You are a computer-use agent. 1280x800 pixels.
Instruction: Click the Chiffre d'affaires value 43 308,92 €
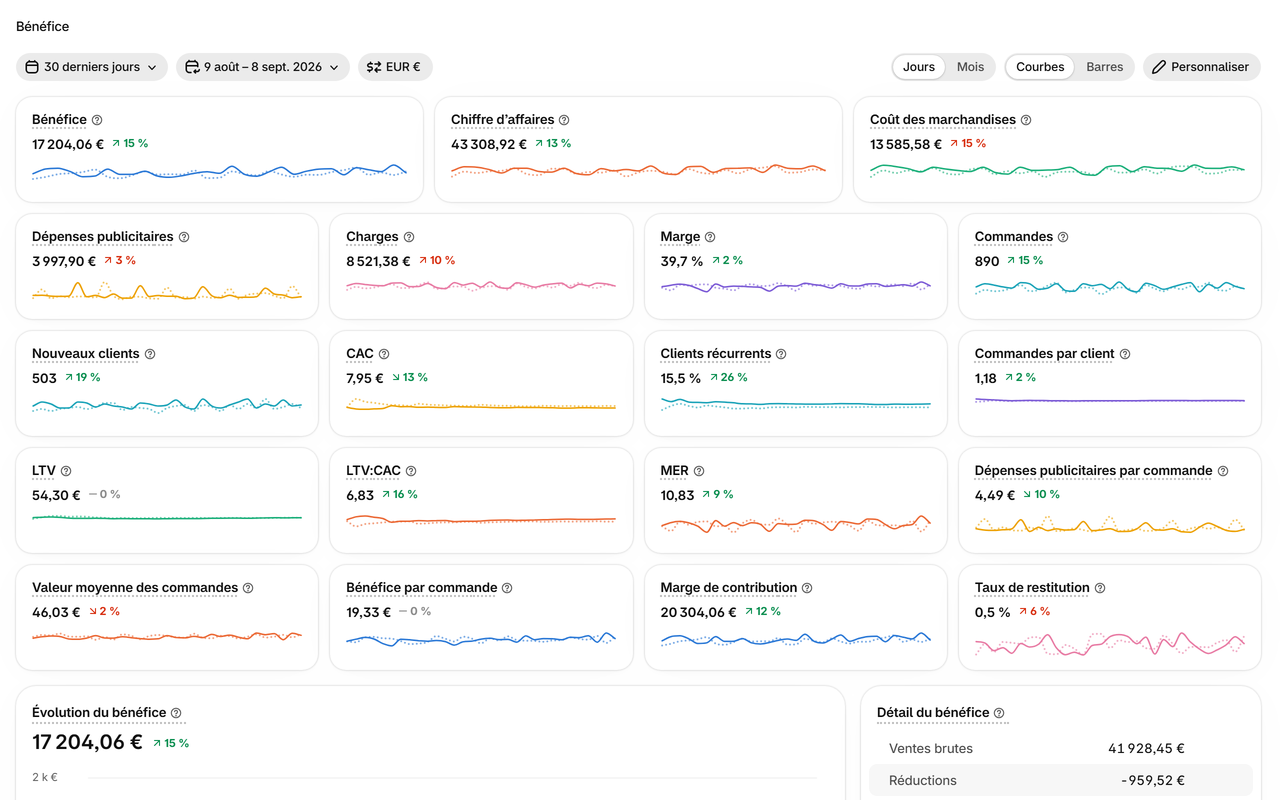[489, 144]
